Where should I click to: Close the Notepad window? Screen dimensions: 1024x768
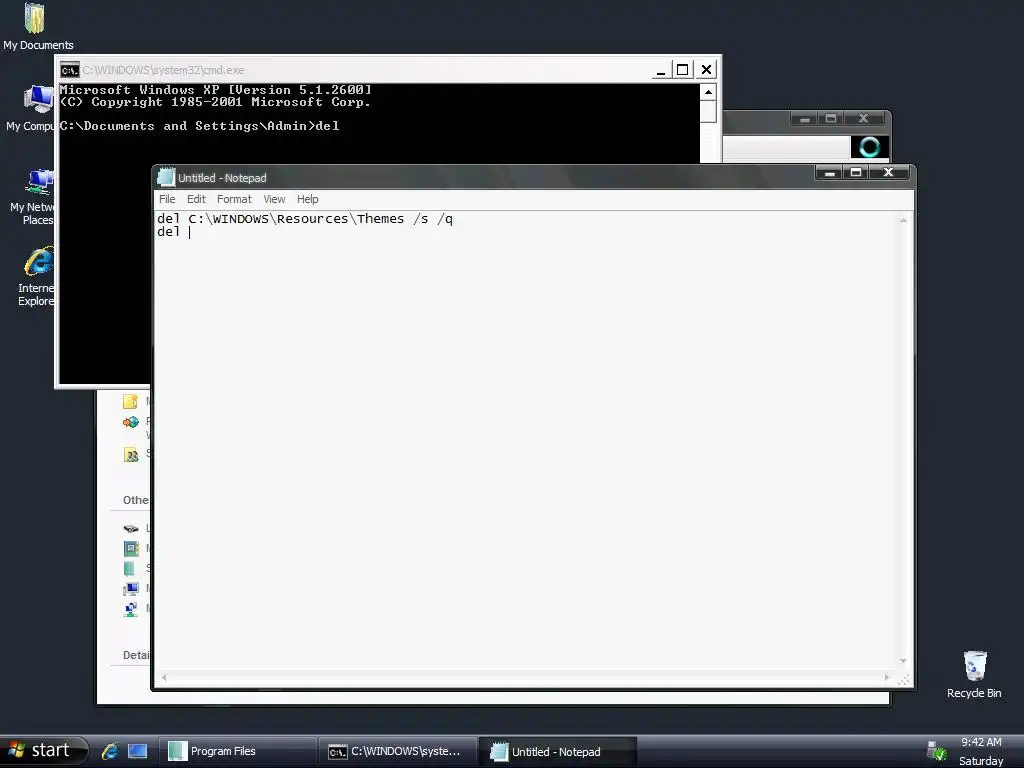tap(888, 172)
